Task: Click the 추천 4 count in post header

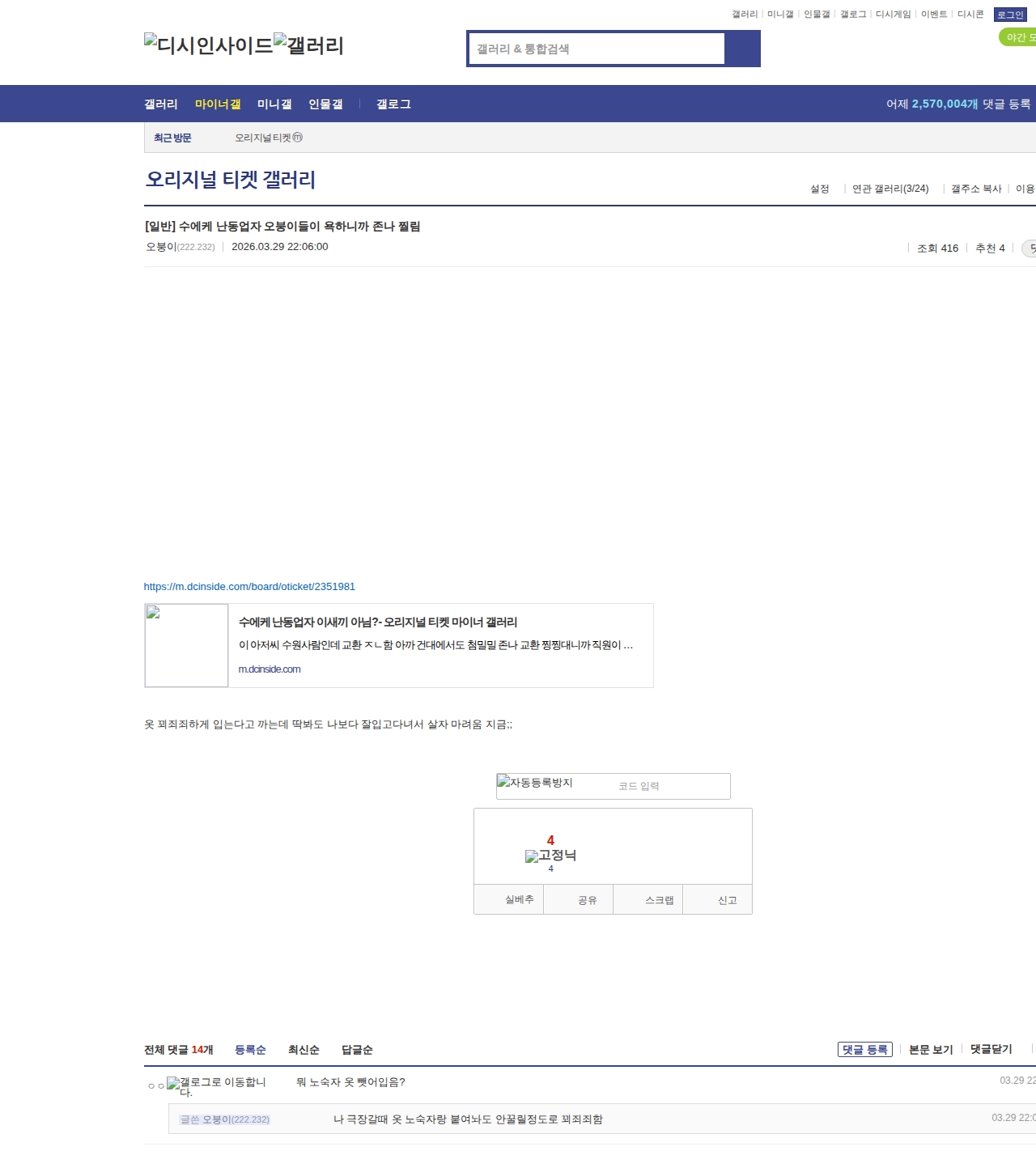Action: [990, 248]
